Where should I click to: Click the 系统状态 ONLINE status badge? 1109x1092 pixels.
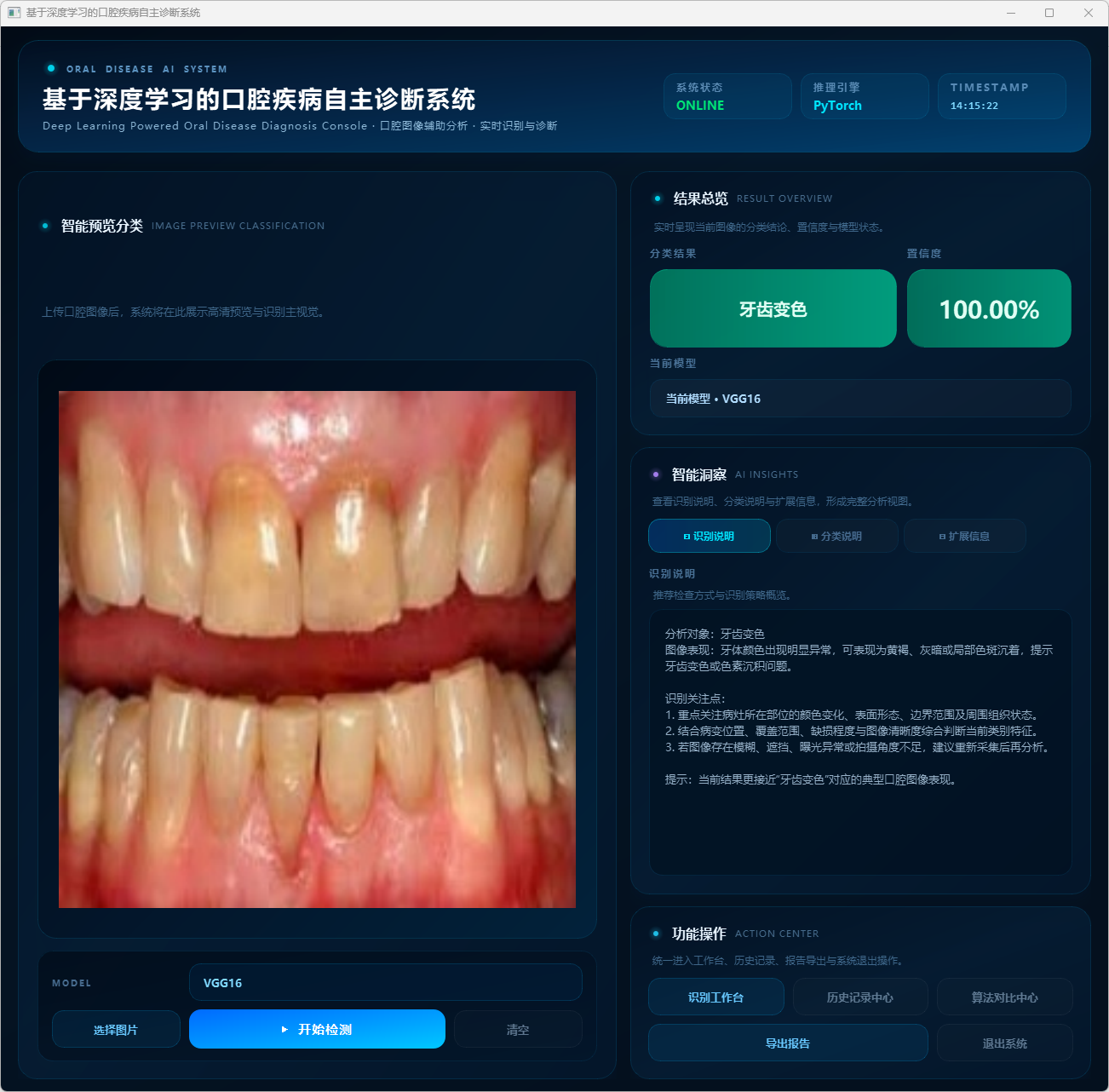pyautogui.click(x=727, y=96)
